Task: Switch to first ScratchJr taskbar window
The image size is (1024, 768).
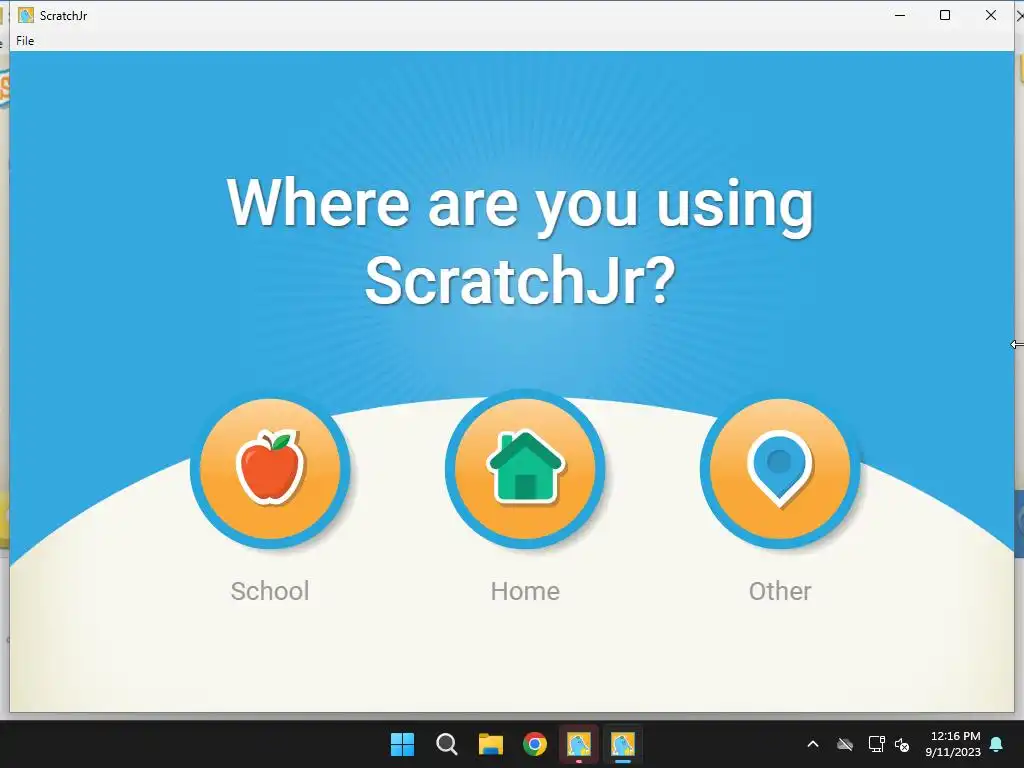Action: 579,744
